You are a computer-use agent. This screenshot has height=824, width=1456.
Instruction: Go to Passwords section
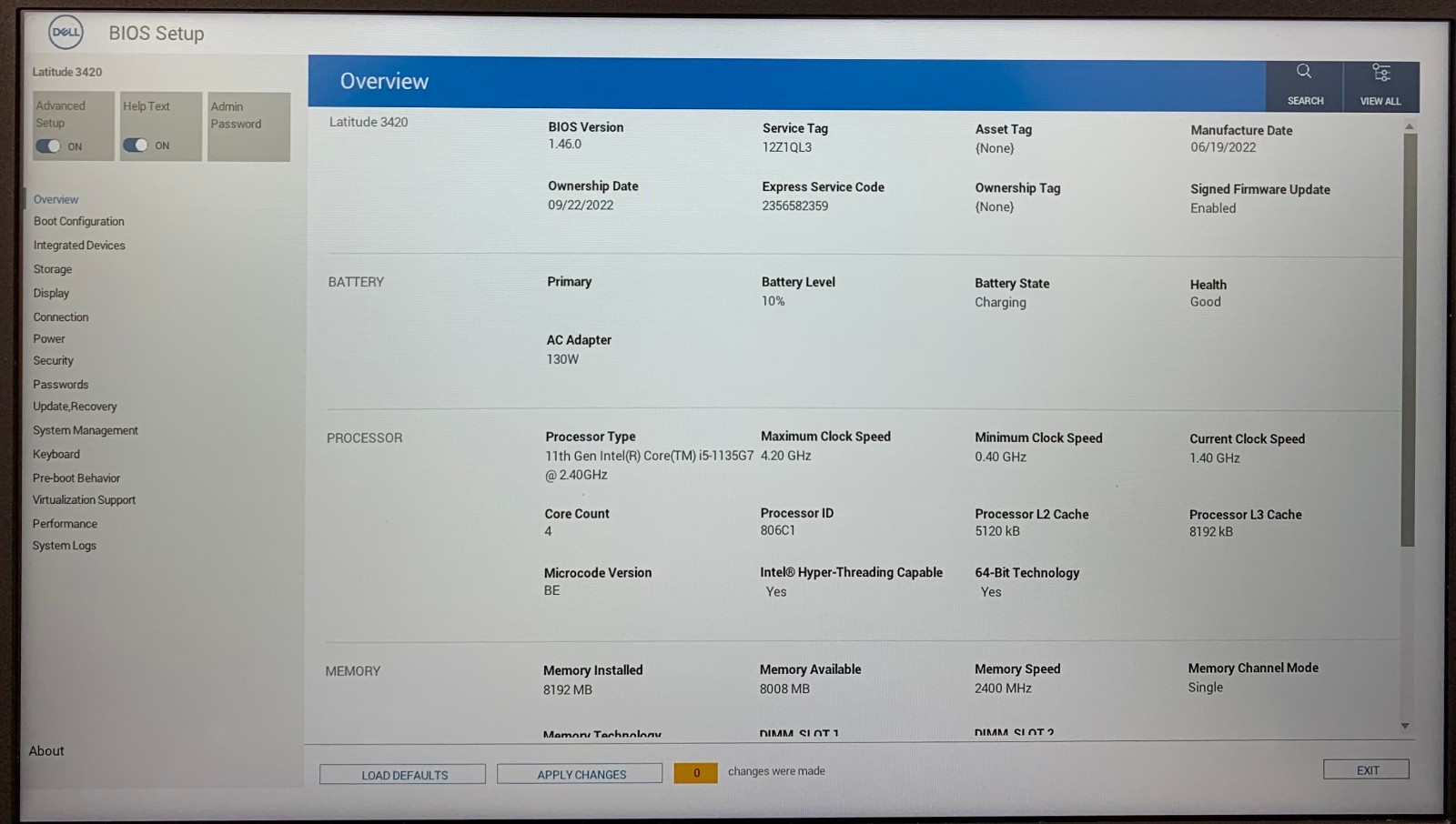pos(61,385)
